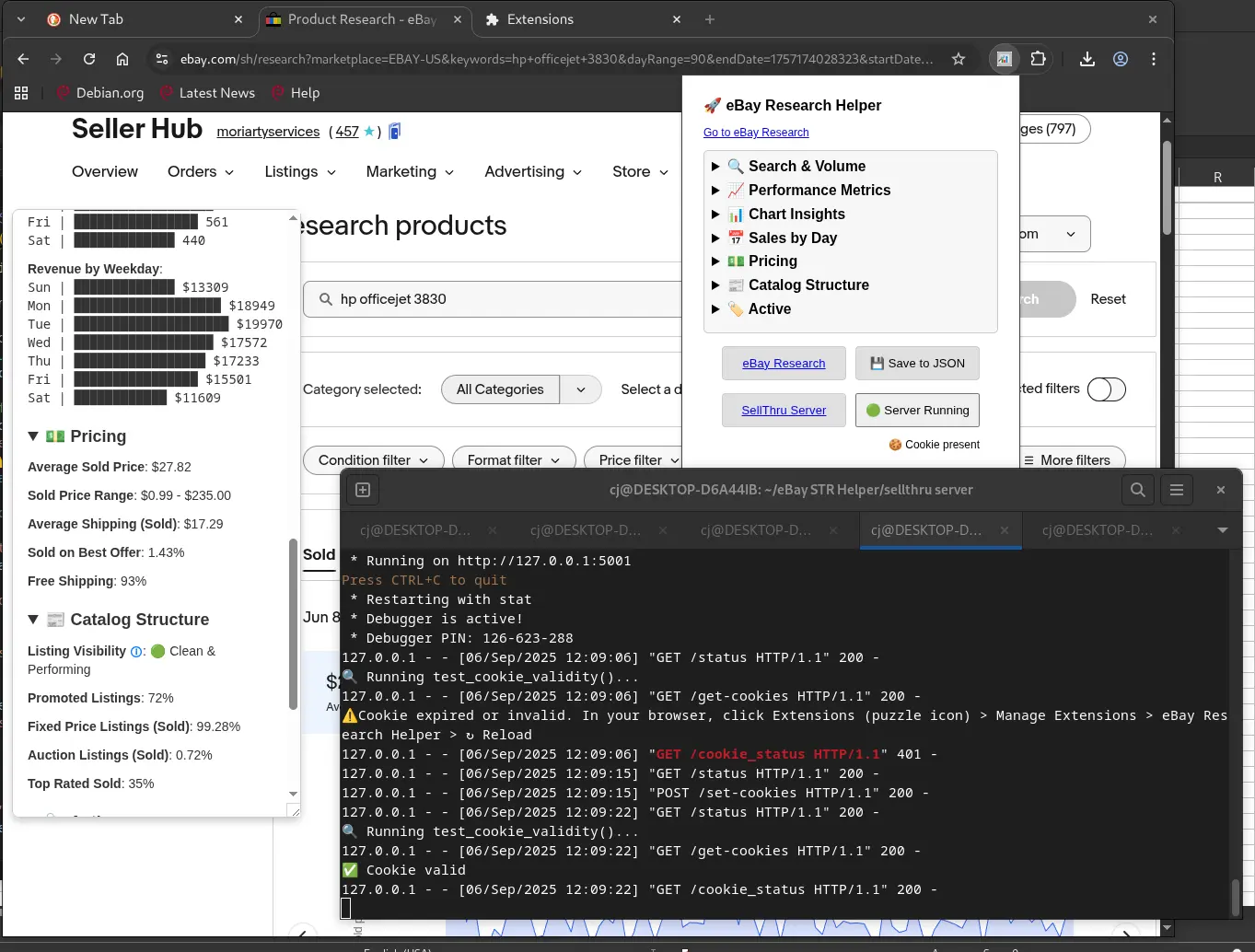
Task: Switch to the Extensions browser tab
Action: [x=540, y=19]
